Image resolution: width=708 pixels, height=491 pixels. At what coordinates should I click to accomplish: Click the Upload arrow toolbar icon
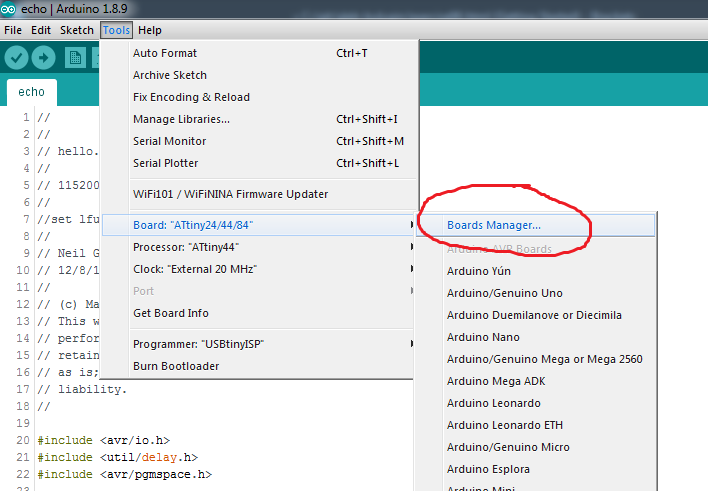pyautogui.click(x=43, y=58)
